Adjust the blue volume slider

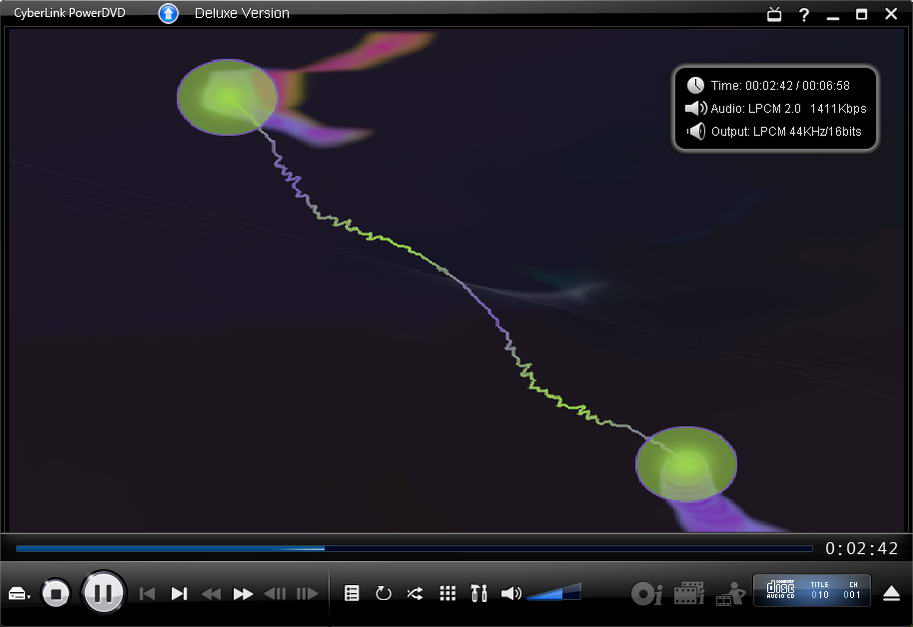[x=554, y=591]
